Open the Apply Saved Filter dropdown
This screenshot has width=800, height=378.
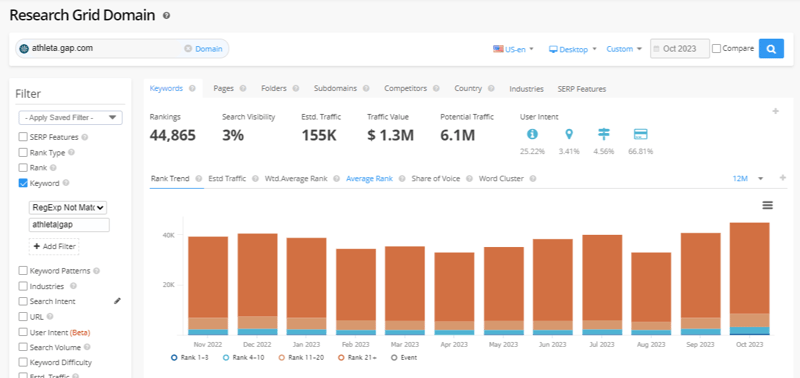pos(70,118)
